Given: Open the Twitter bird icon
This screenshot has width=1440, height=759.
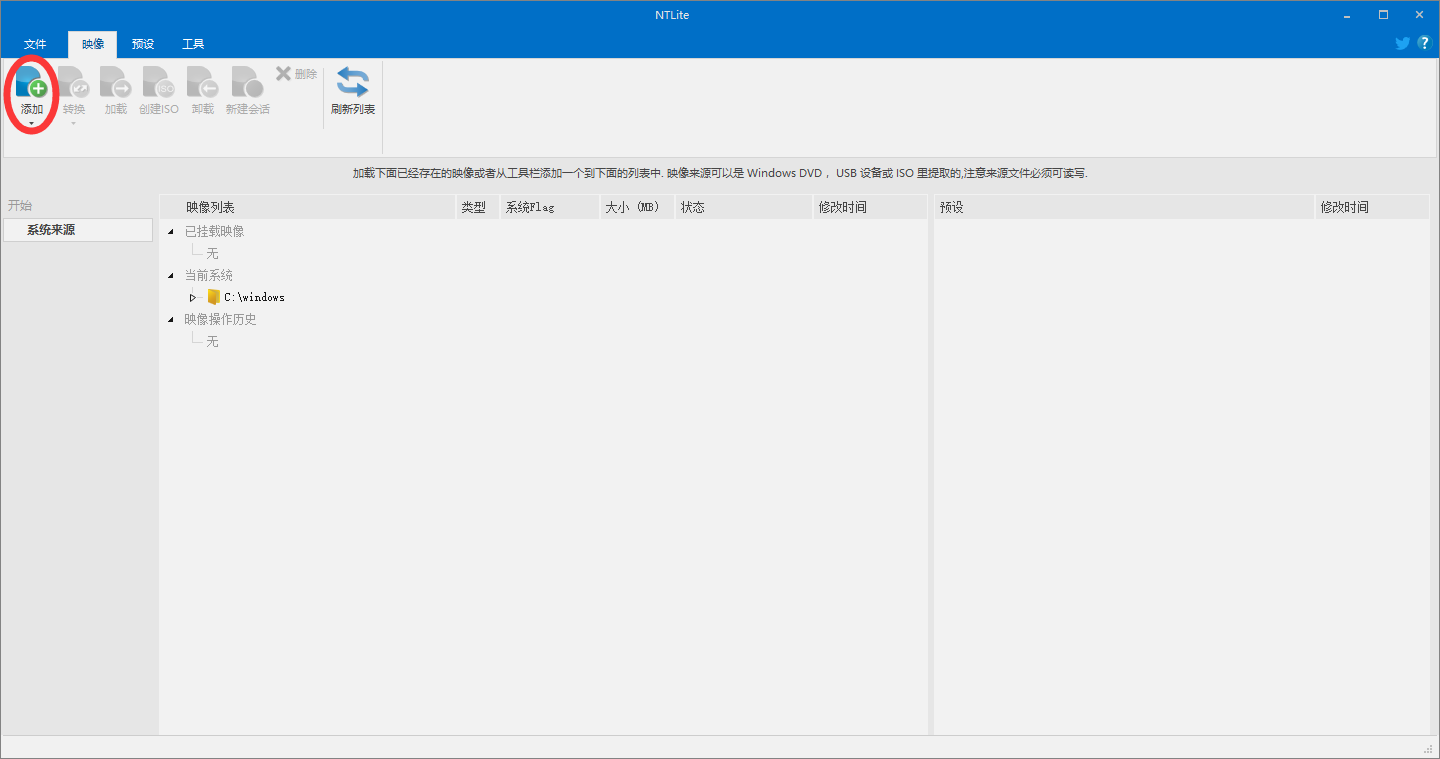Looking at the screenshot, I should (x=1403, y=43).
